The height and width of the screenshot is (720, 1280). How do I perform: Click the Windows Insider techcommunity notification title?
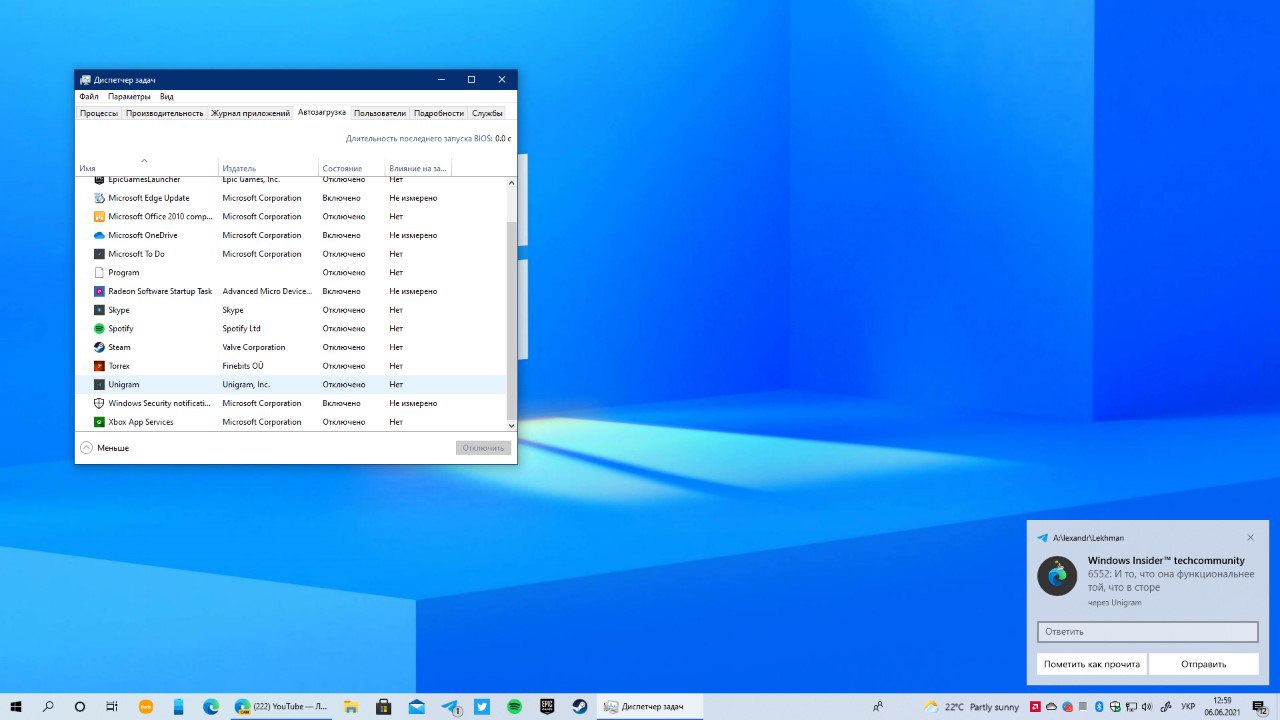(x=1166, y=561)
